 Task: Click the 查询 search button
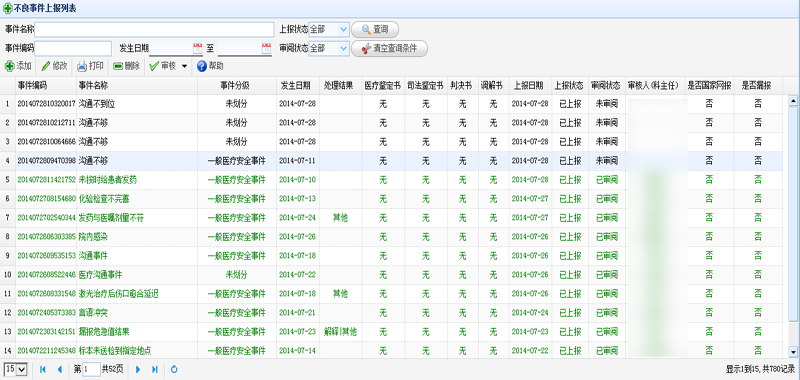[375, 30]
